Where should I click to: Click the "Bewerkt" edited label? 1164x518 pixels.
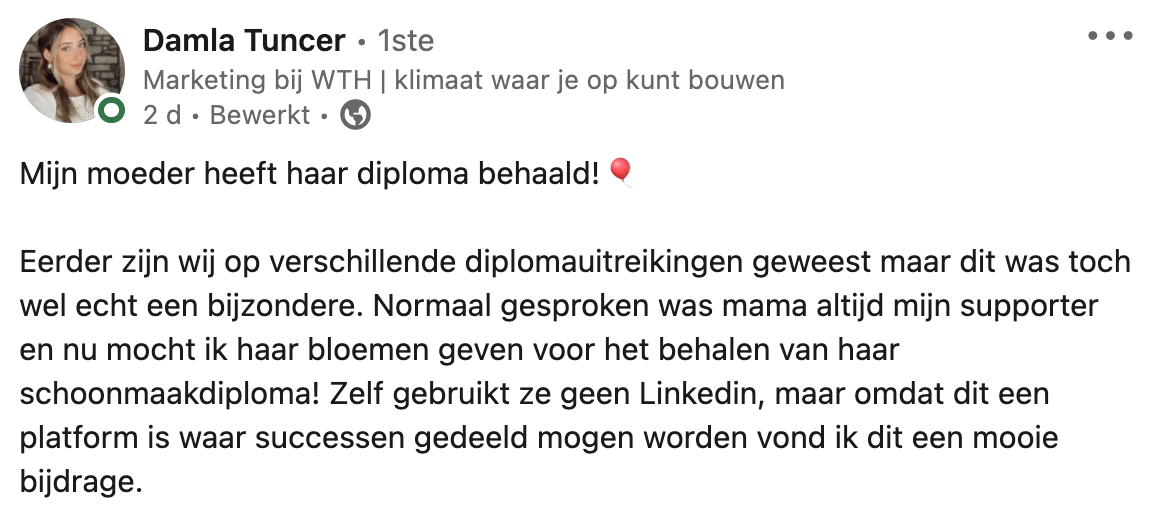260,116
